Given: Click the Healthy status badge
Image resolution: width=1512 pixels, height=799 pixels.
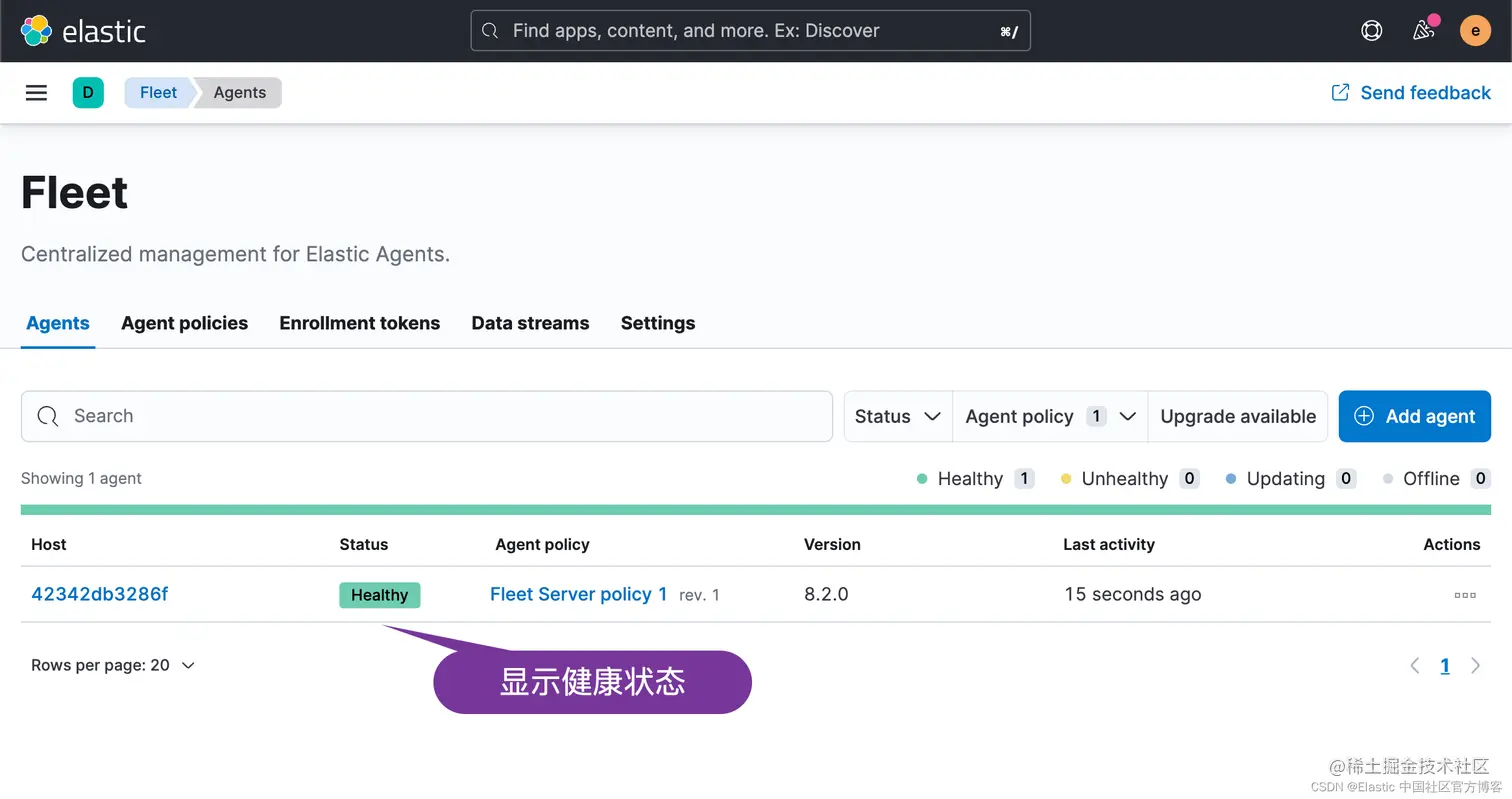Looking at the screenshot, I should tap(380, 595).
